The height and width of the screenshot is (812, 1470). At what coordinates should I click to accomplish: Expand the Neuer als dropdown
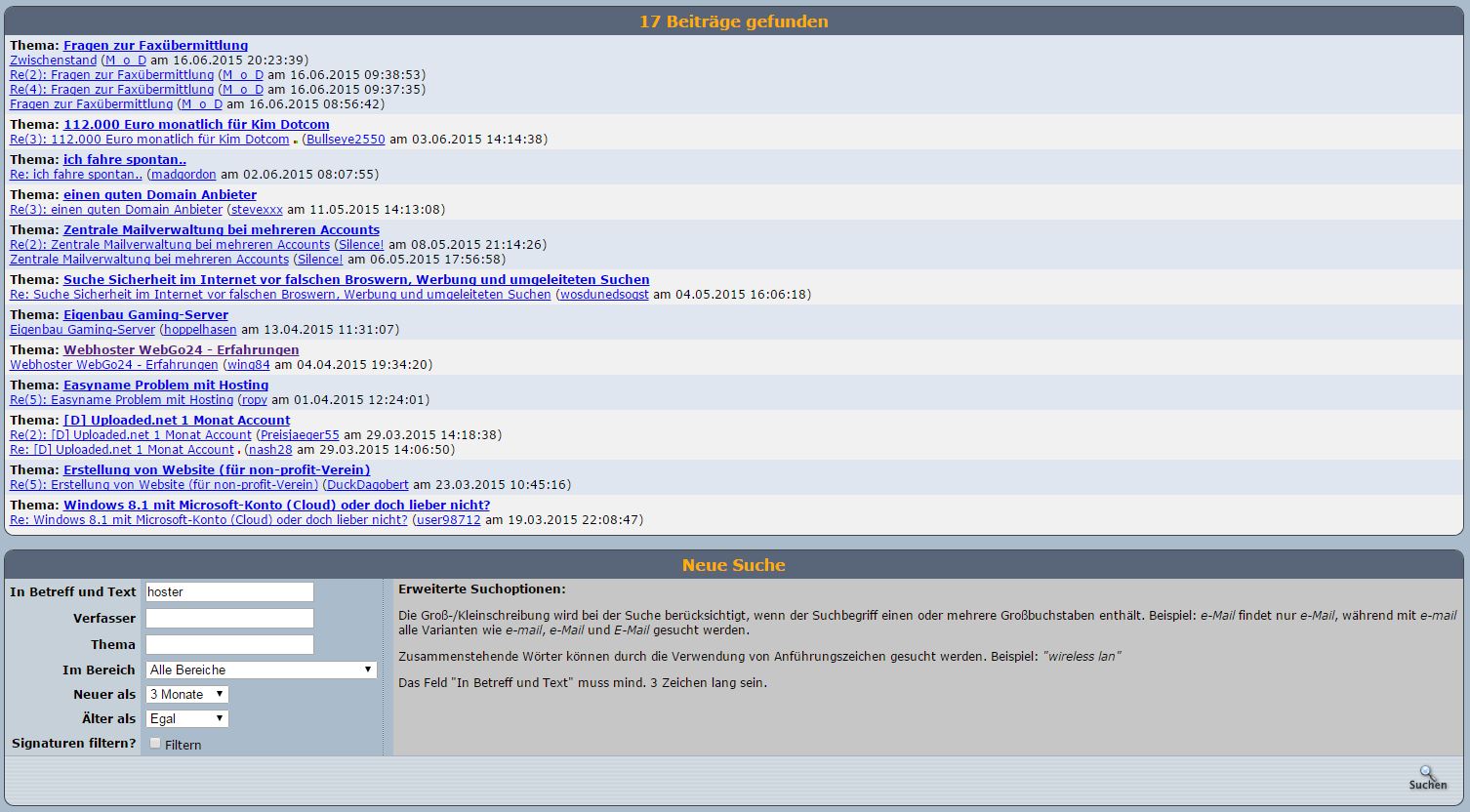[x=187, y=694]
